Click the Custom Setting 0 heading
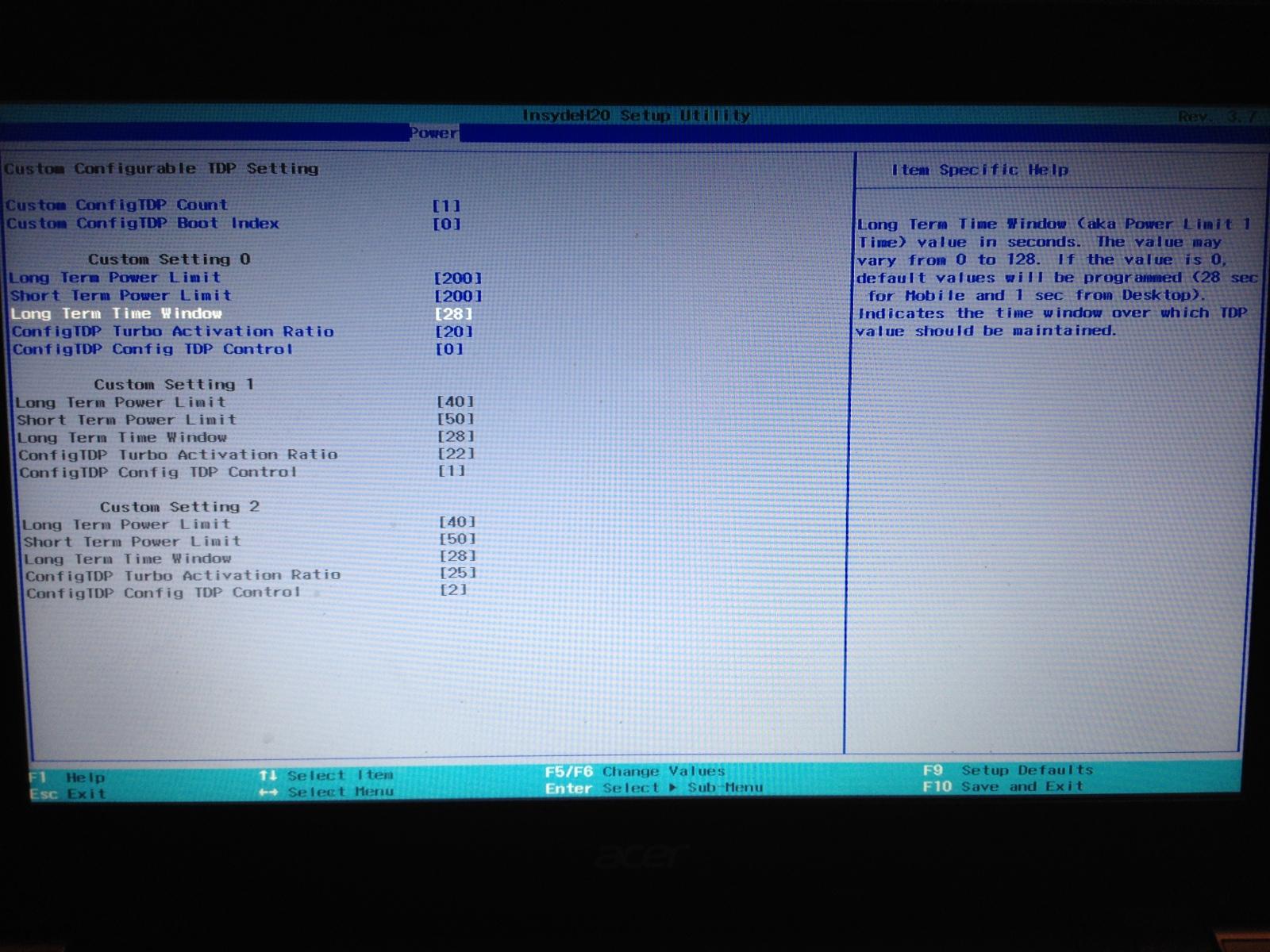The width and height of the screenshot is (1270, 952). pos(169,259)
